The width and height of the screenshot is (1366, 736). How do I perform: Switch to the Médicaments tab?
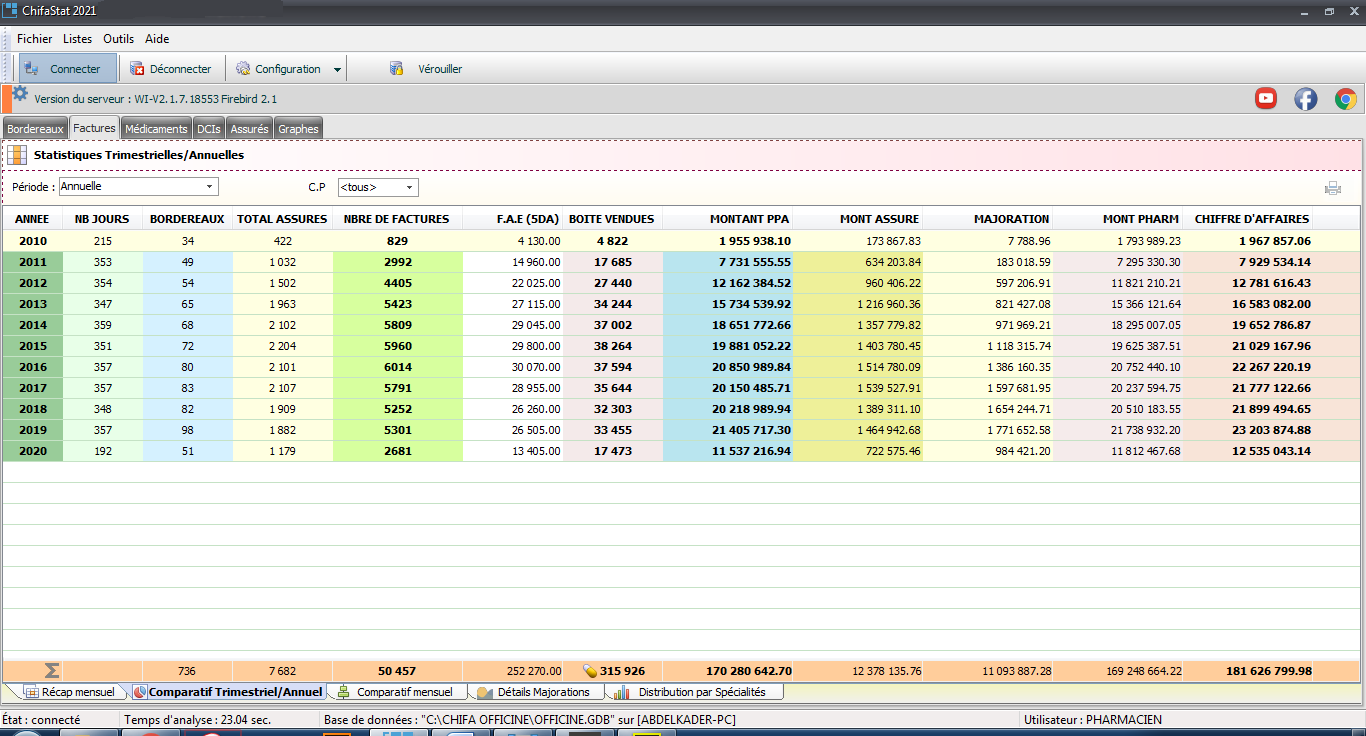coord(156,129)
